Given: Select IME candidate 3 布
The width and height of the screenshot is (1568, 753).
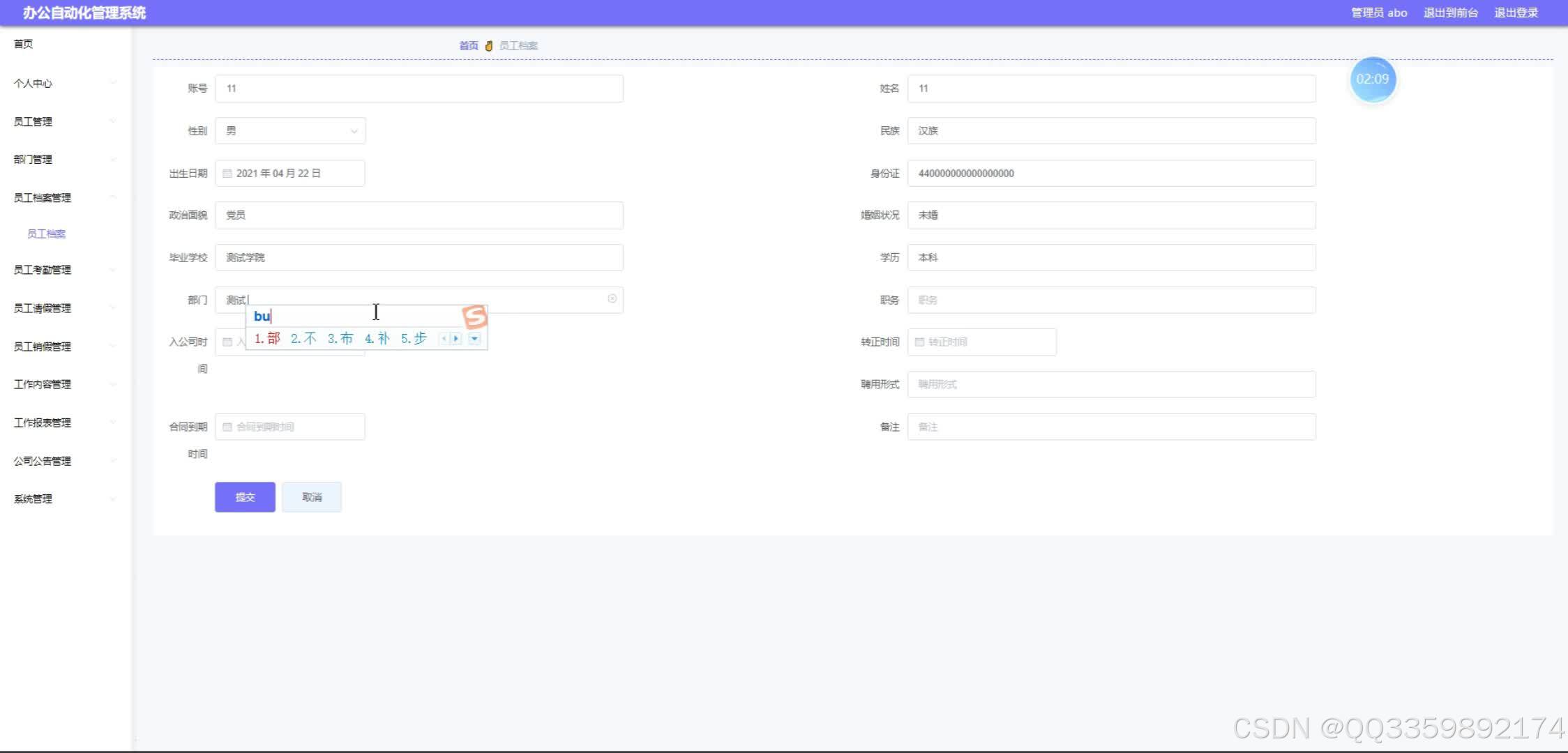Looking at the screenshot, I should point(340,339).
